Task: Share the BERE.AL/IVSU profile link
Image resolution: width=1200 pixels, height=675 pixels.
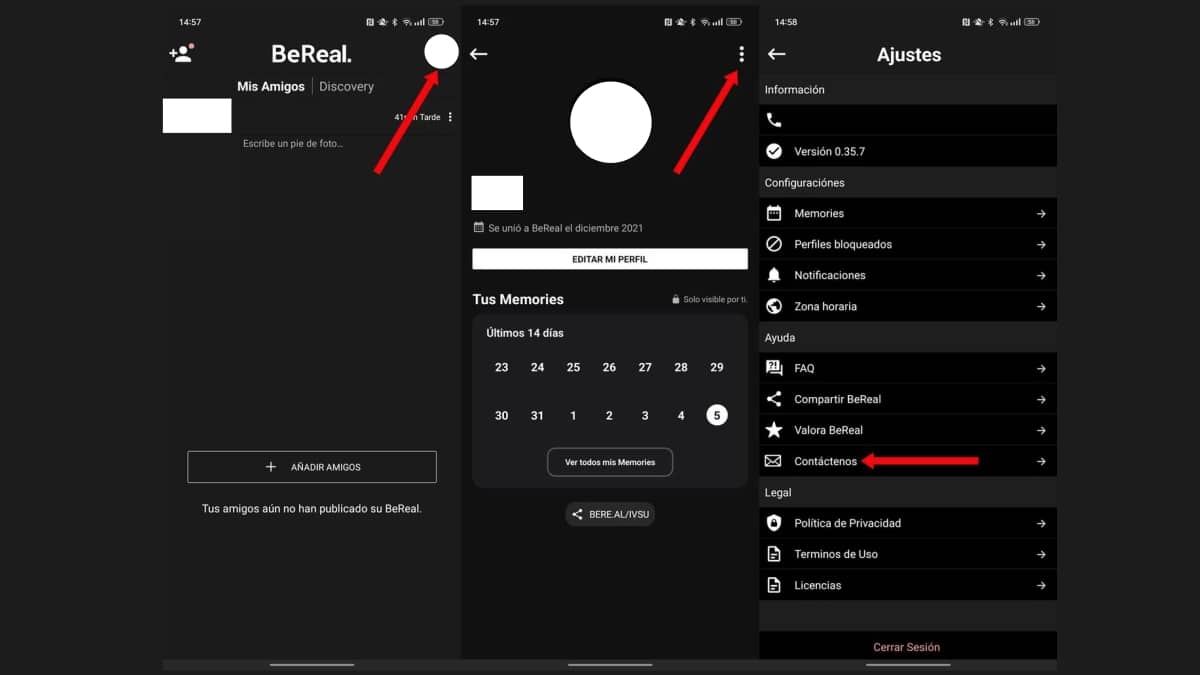Action: coord(610,514)
